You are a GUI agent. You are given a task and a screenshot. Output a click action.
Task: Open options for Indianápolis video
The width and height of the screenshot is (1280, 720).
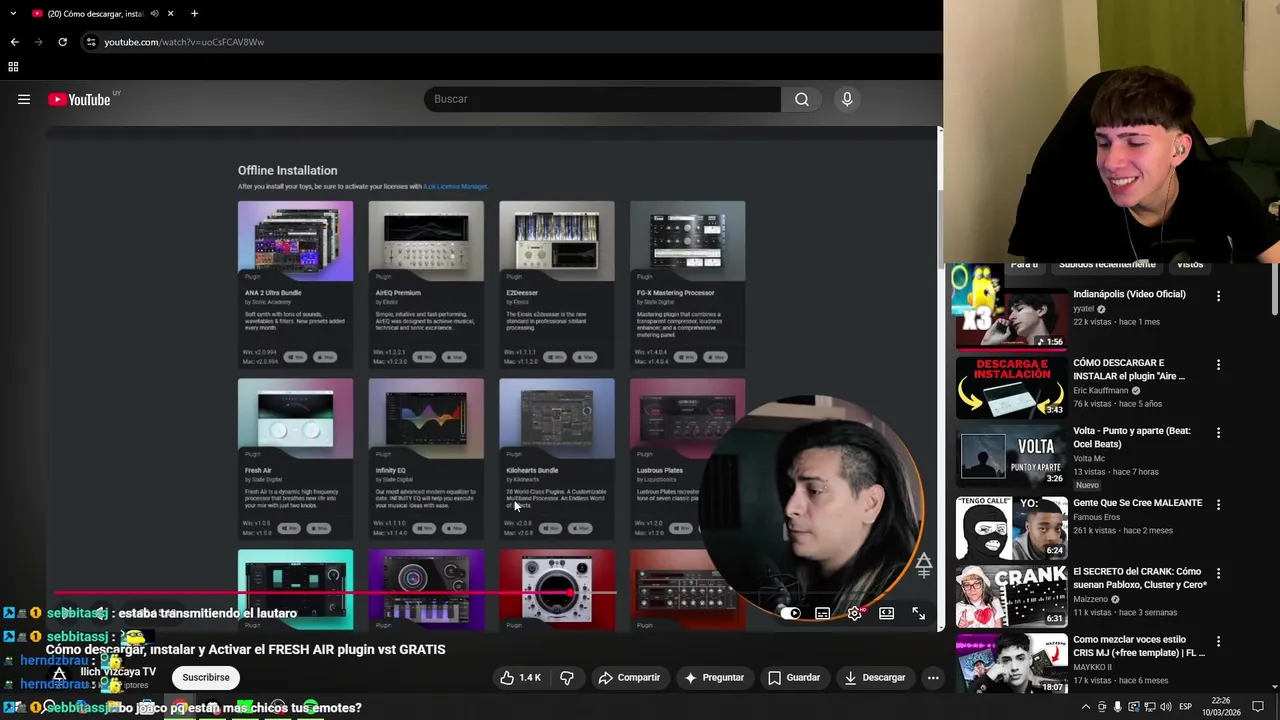tap(1218, 296)
